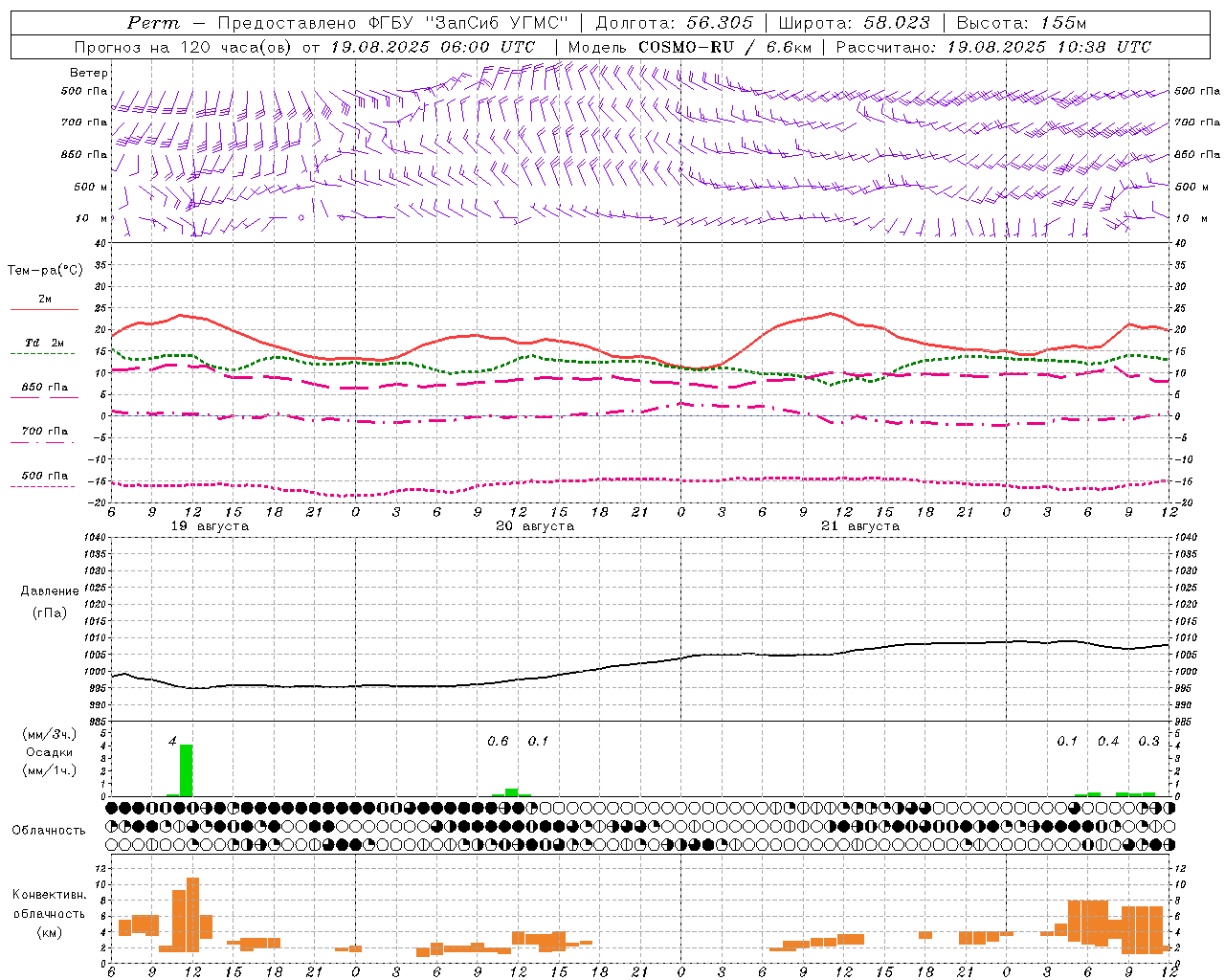Click the "Конвективн." convective cloud label
1225x980 pixels.
pos(50,895)
